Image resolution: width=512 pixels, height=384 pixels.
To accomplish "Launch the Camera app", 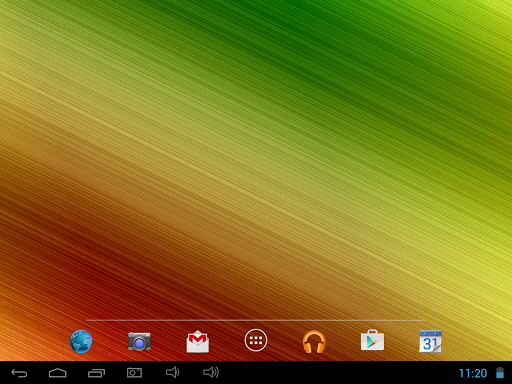I will click(x=139, y=341).
